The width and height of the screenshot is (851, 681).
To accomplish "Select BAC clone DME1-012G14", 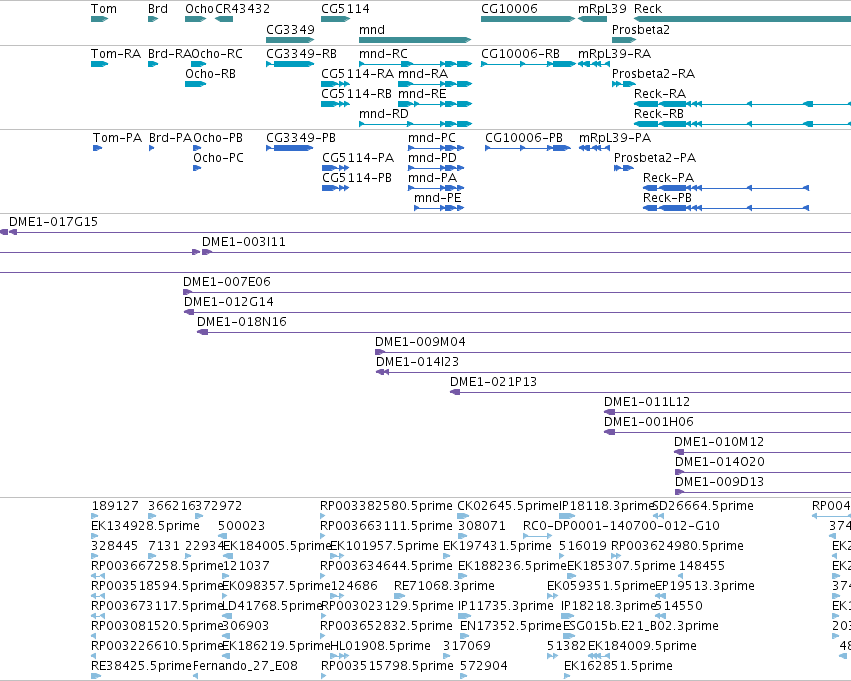I will click(517, 313).
